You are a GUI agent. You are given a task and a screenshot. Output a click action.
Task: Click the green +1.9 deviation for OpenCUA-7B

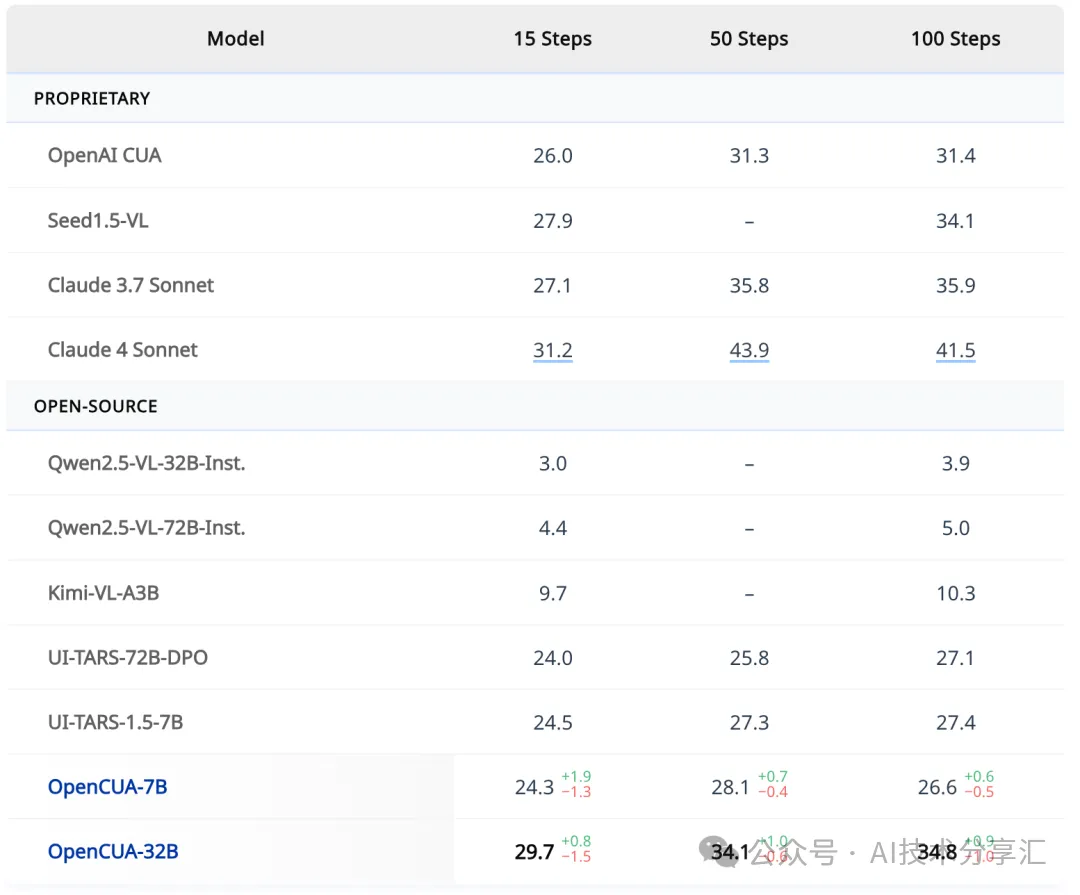coord(576,777)
